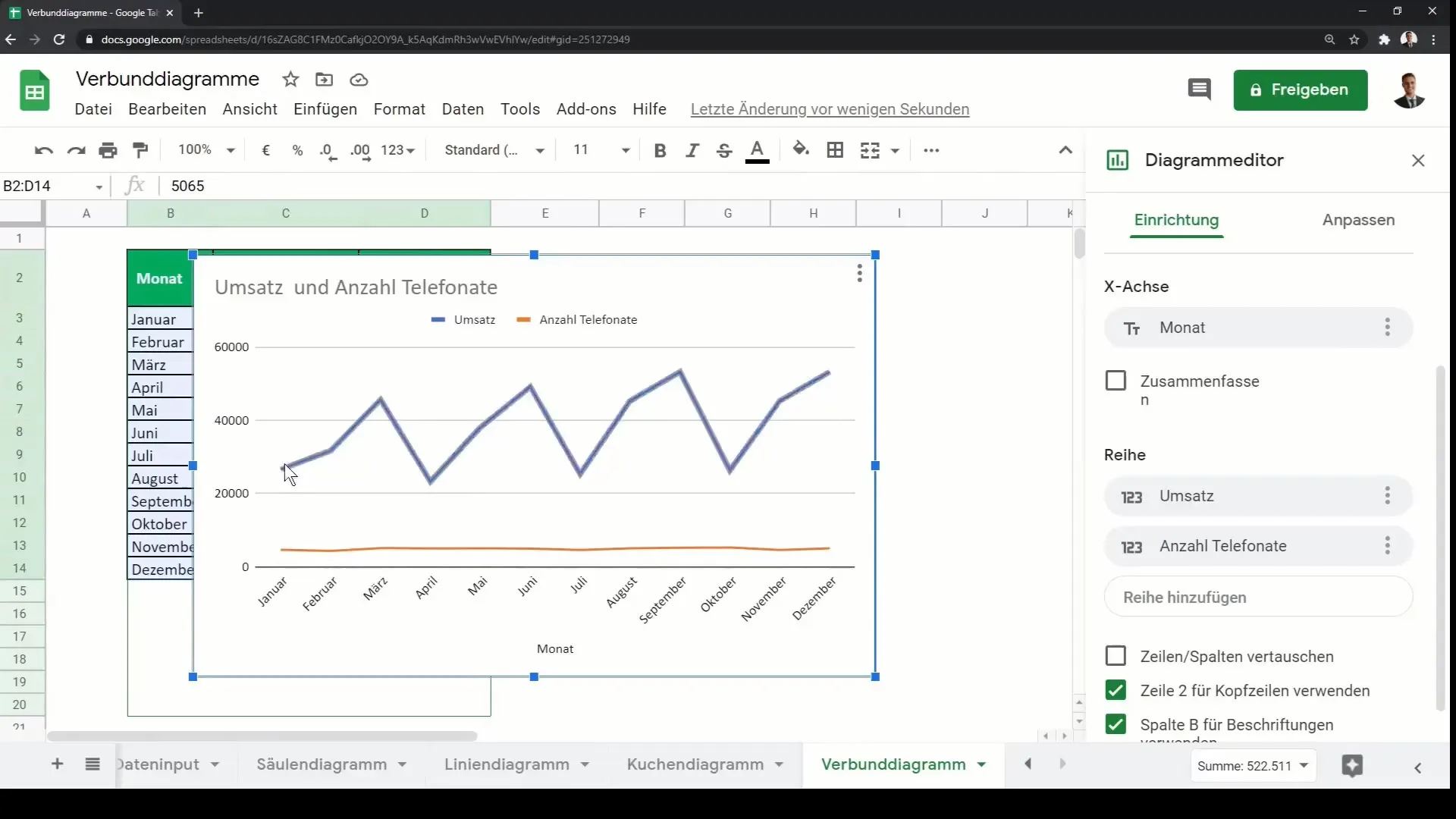Click the Redo arrow in toolbar
Viewport: 1456px width, 819px height.
(x=76, y=150)
